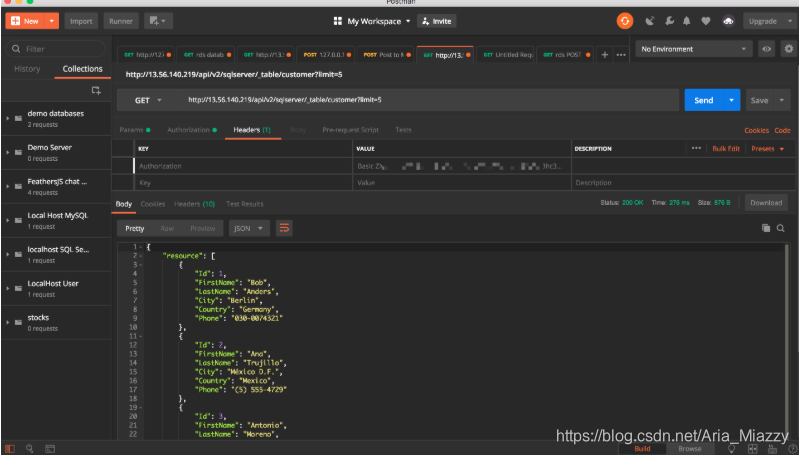
Task: Open the Authorization request tab
Action: [192, 130]
